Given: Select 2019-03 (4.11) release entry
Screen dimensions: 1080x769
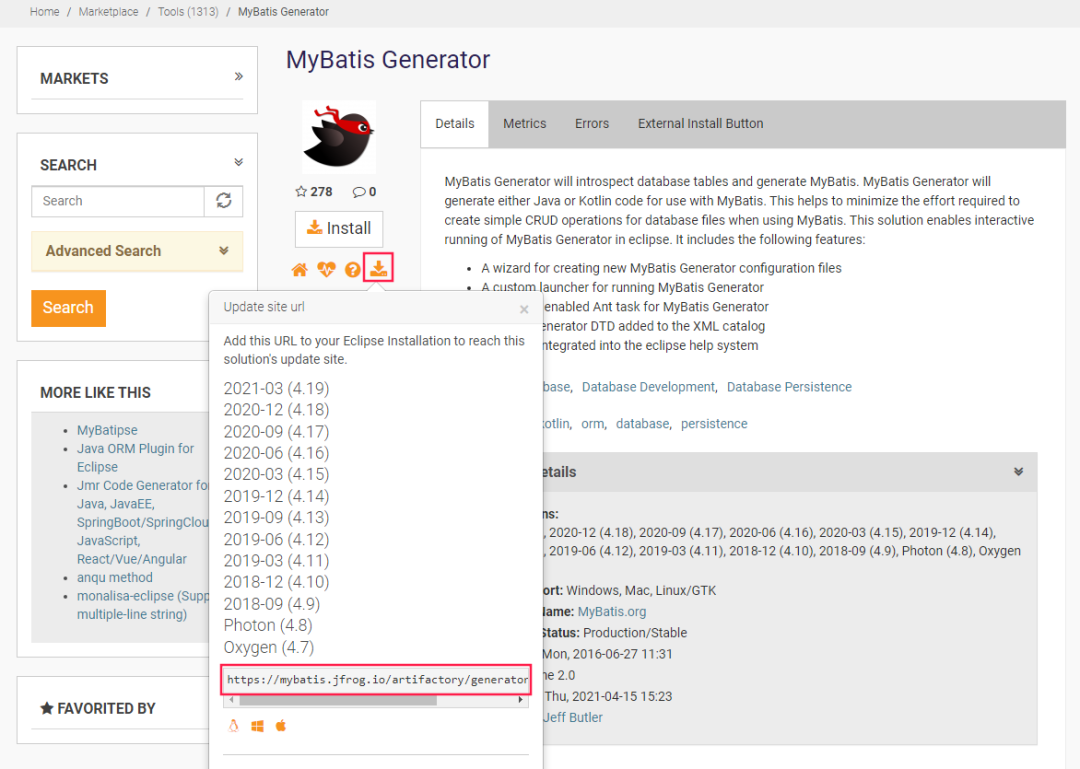Looking at the screenshot, I should tap(276, 560).
